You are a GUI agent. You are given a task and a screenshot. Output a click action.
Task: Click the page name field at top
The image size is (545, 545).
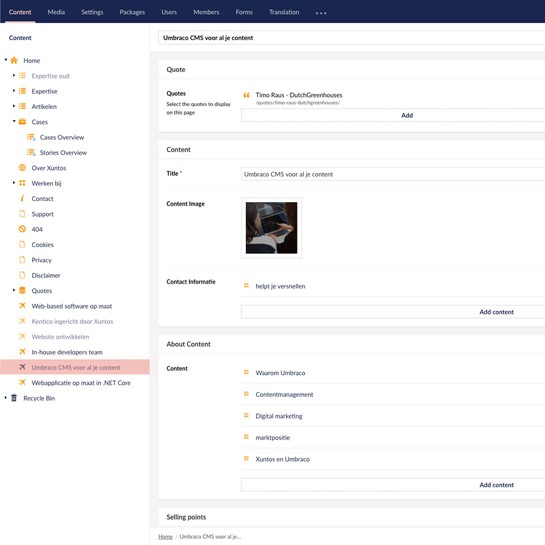tap(352, 38)
